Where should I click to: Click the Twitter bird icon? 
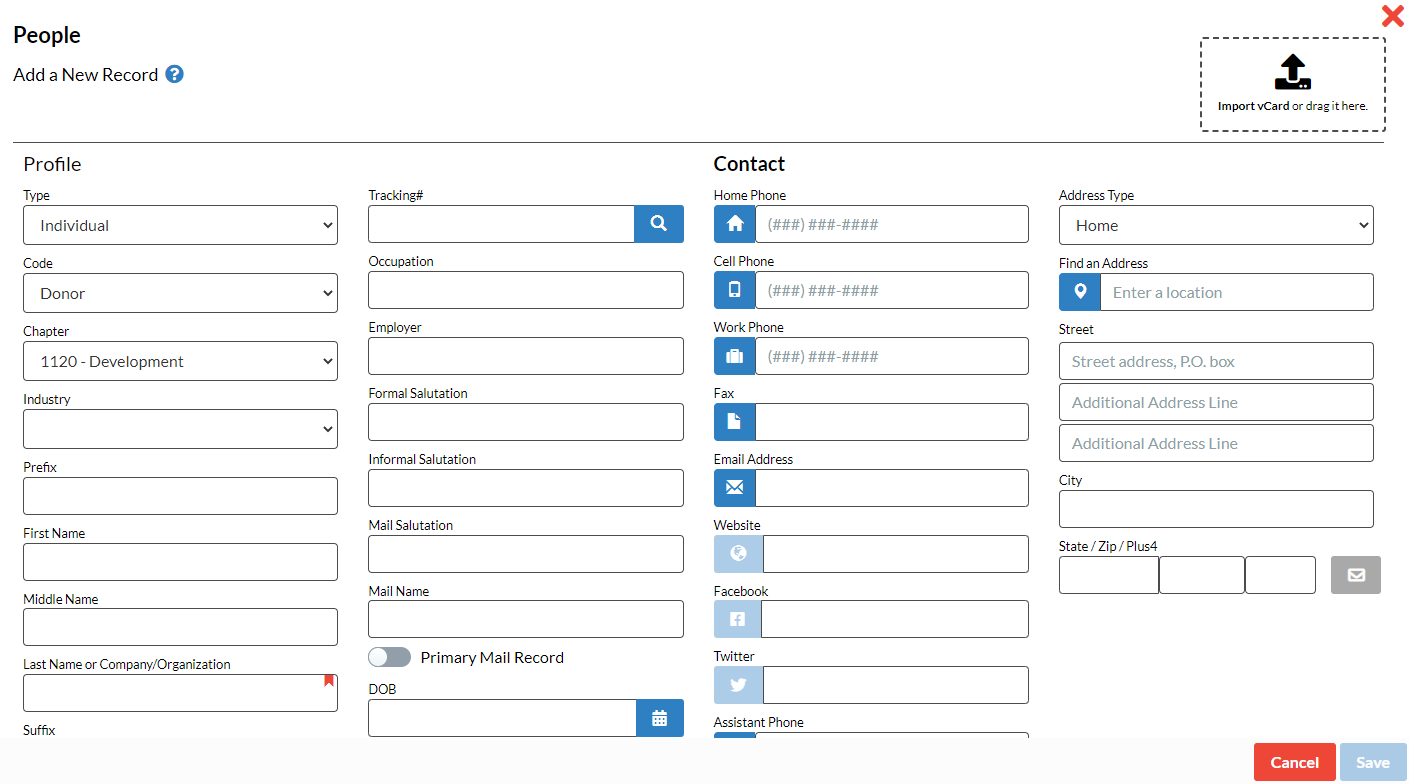[x=739, y=685]
